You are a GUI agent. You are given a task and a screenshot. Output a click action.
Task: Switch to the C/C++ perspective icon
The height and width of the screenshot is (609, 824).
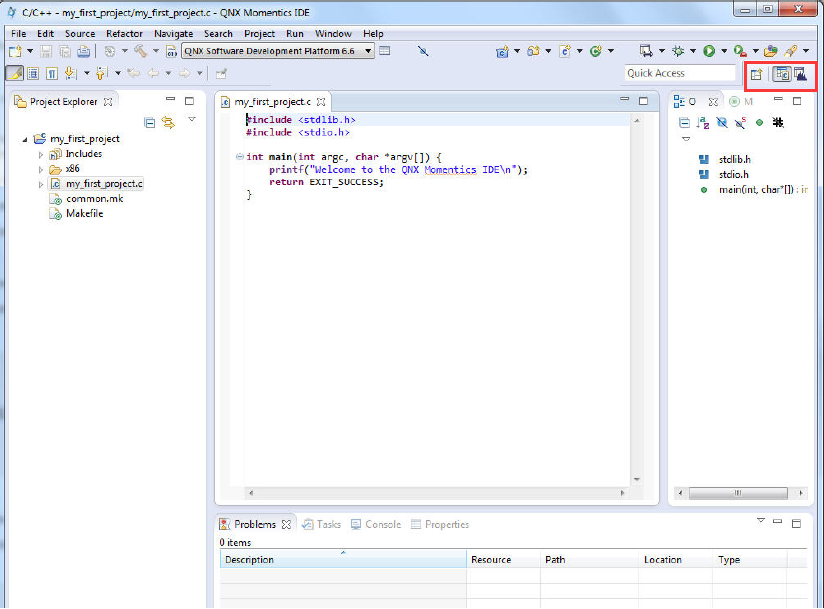pyautogui.click(x=782, y=74)
